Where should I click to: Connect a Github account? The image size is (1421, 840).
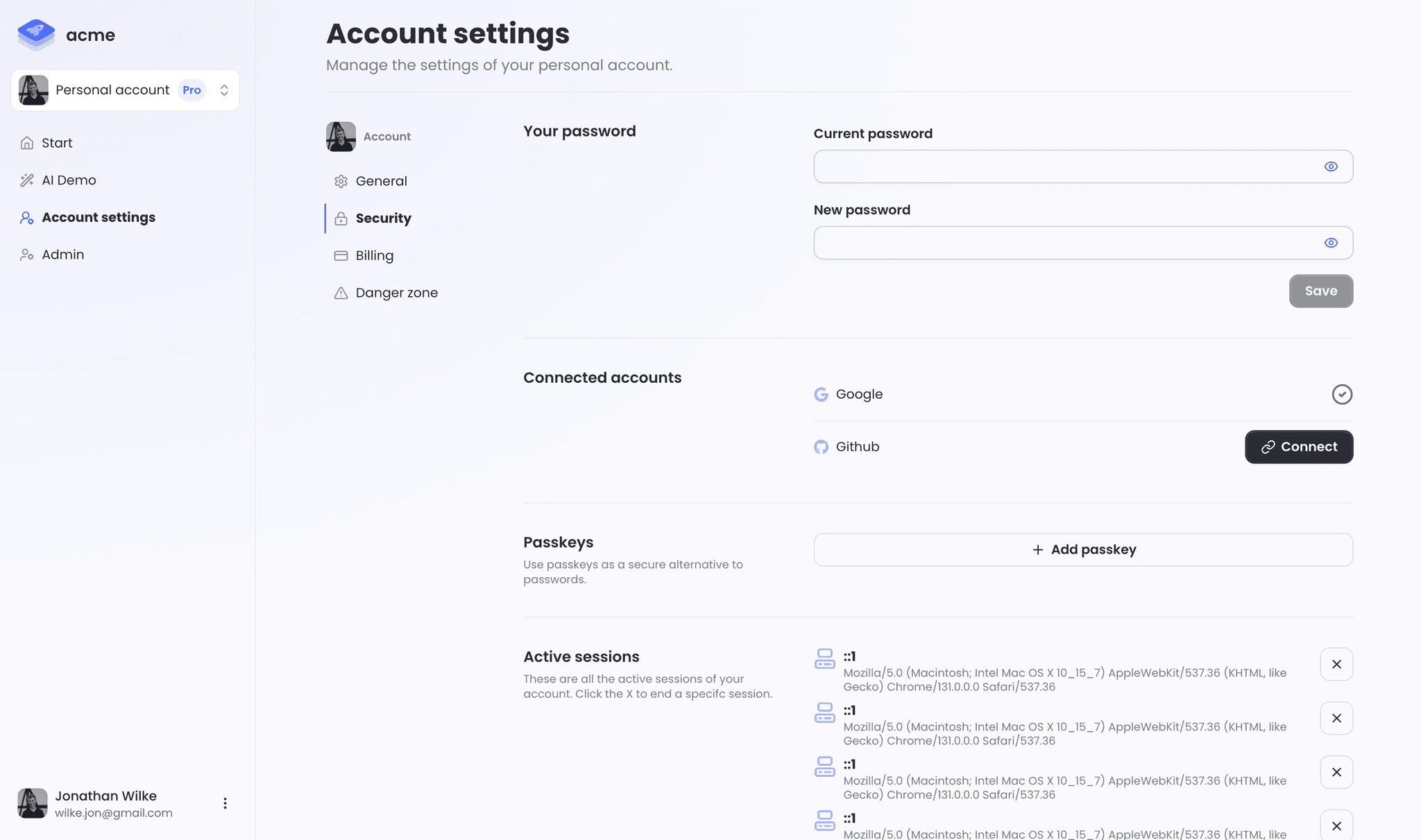[1298, 447]
